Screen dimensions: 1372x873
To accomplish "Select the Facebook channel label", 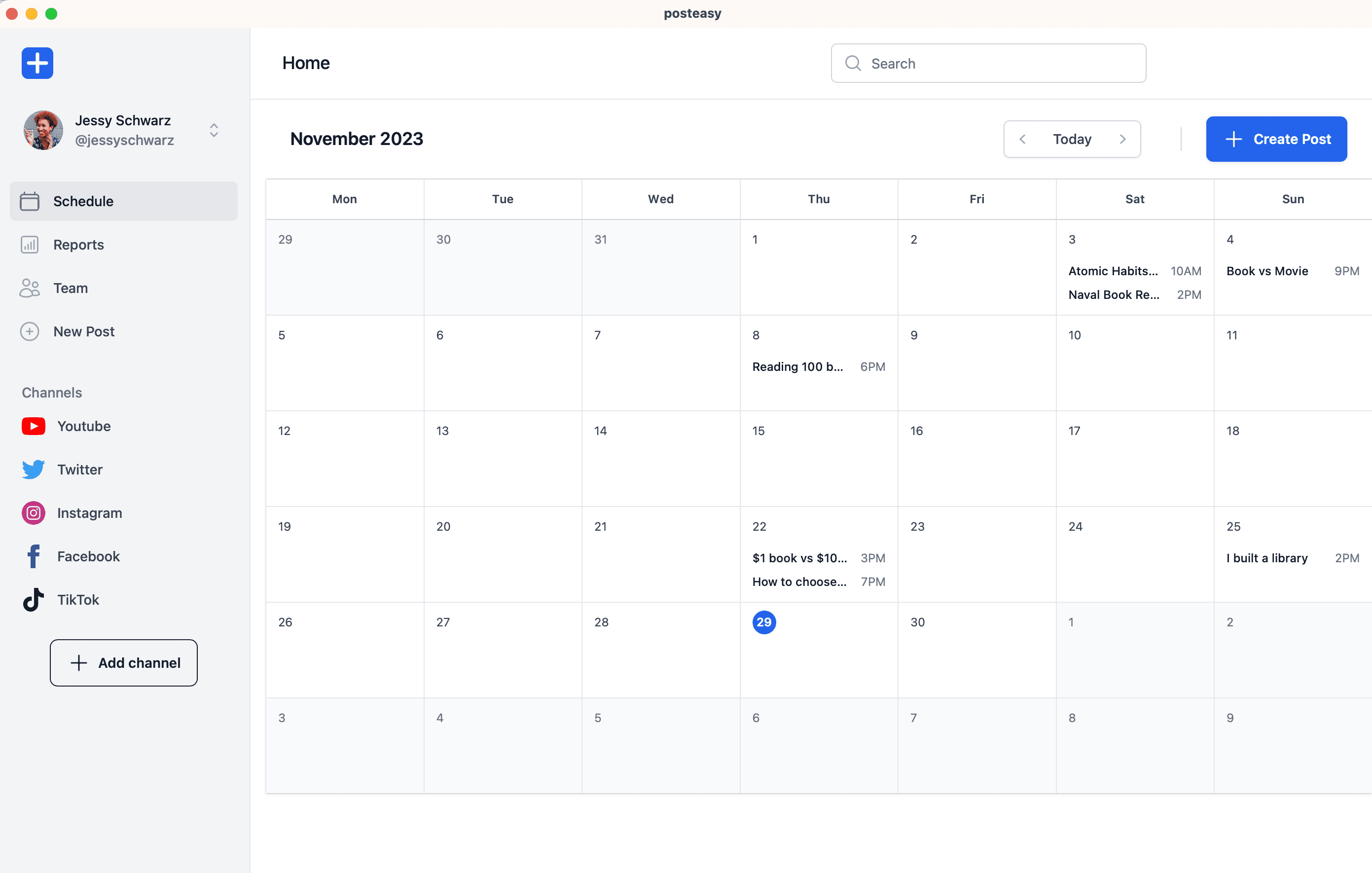I will 88,556.
